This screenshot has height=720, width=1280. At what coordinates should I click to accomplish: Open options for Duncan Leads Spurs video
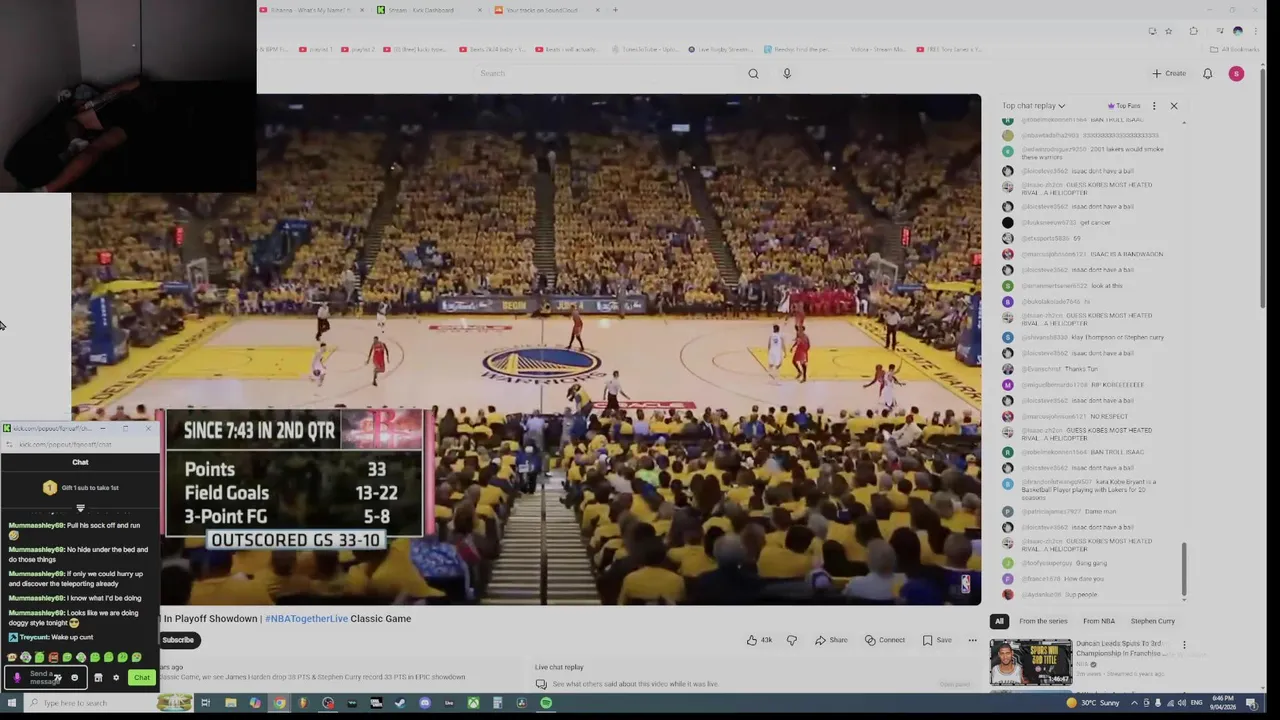click(1184, 646)
